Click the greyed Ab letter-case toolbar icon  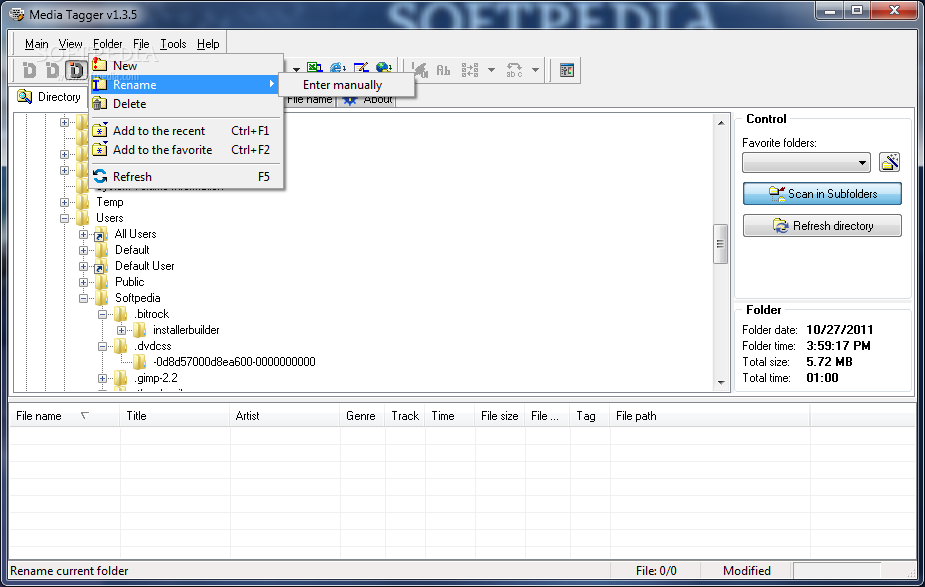(x=443, y=70)
